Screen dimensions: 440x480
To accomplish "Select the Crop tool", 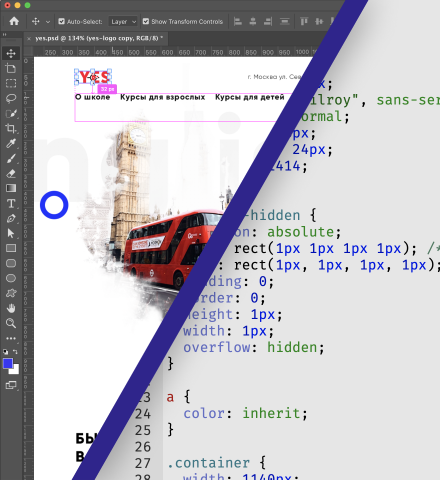I will coord(11,128).
